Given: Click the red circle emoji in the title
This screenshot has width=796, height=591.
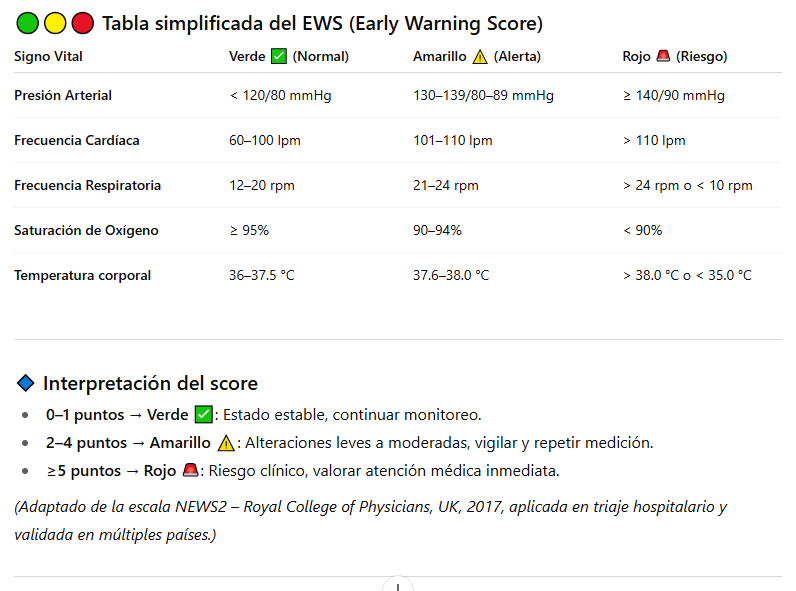Looking at the screenshot, I should (82, 23).
